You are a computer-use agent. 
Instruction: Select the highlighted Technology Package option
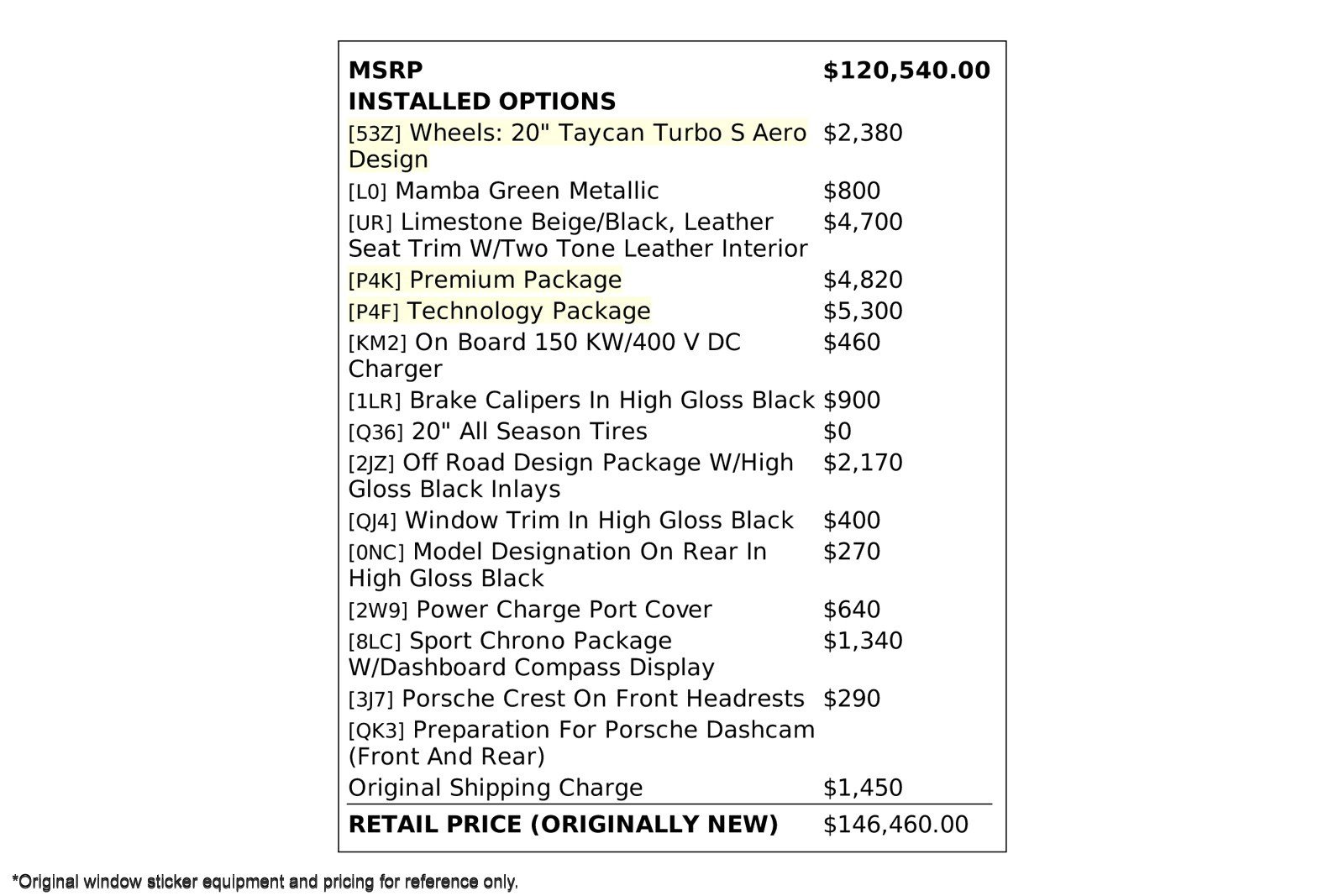click(x=500, y=312)
